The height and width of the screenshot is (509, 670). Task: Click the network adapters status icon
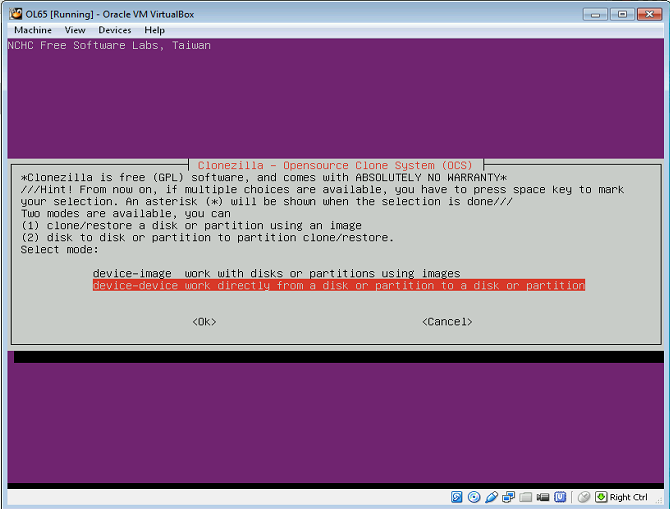pos(508,497)
